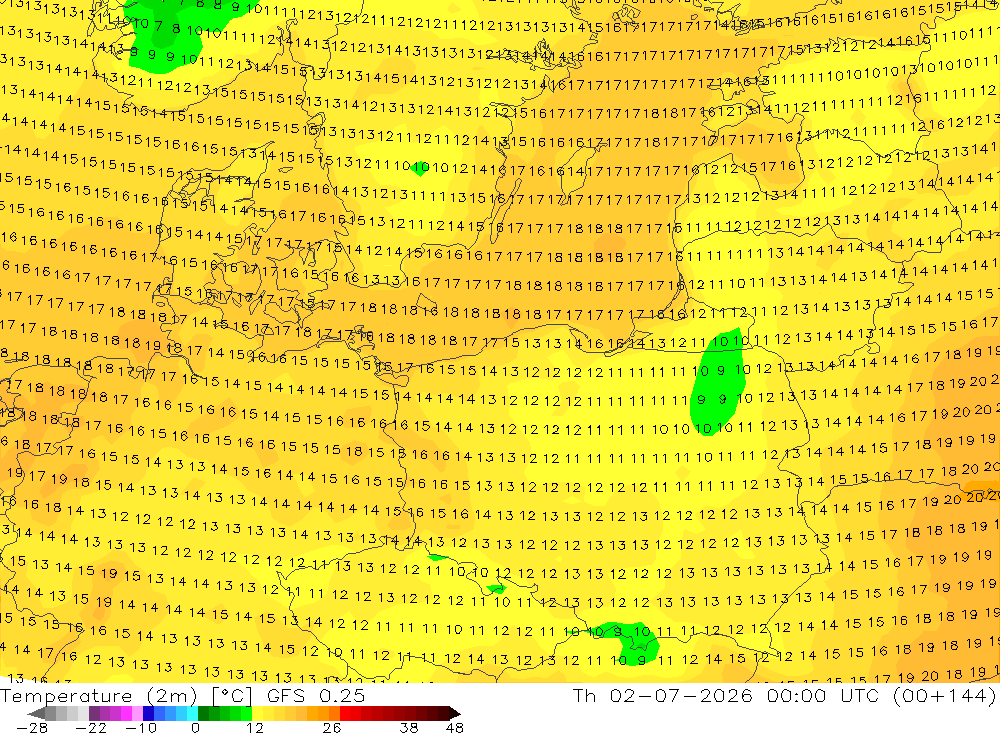Click the '00:00 UTC' time label
Image resolution: width=1000 pixels, height=733 pixels.
pyautogui.click(x=823, y=695)
